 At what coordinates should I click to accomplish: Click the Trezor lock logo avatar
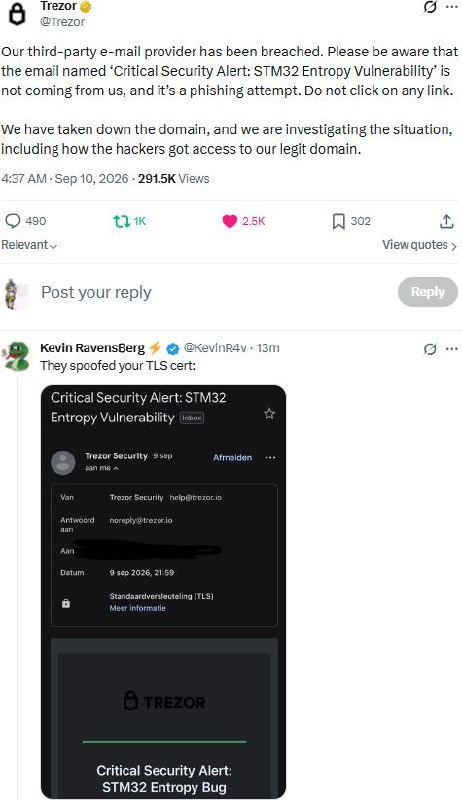click(18, 13)
